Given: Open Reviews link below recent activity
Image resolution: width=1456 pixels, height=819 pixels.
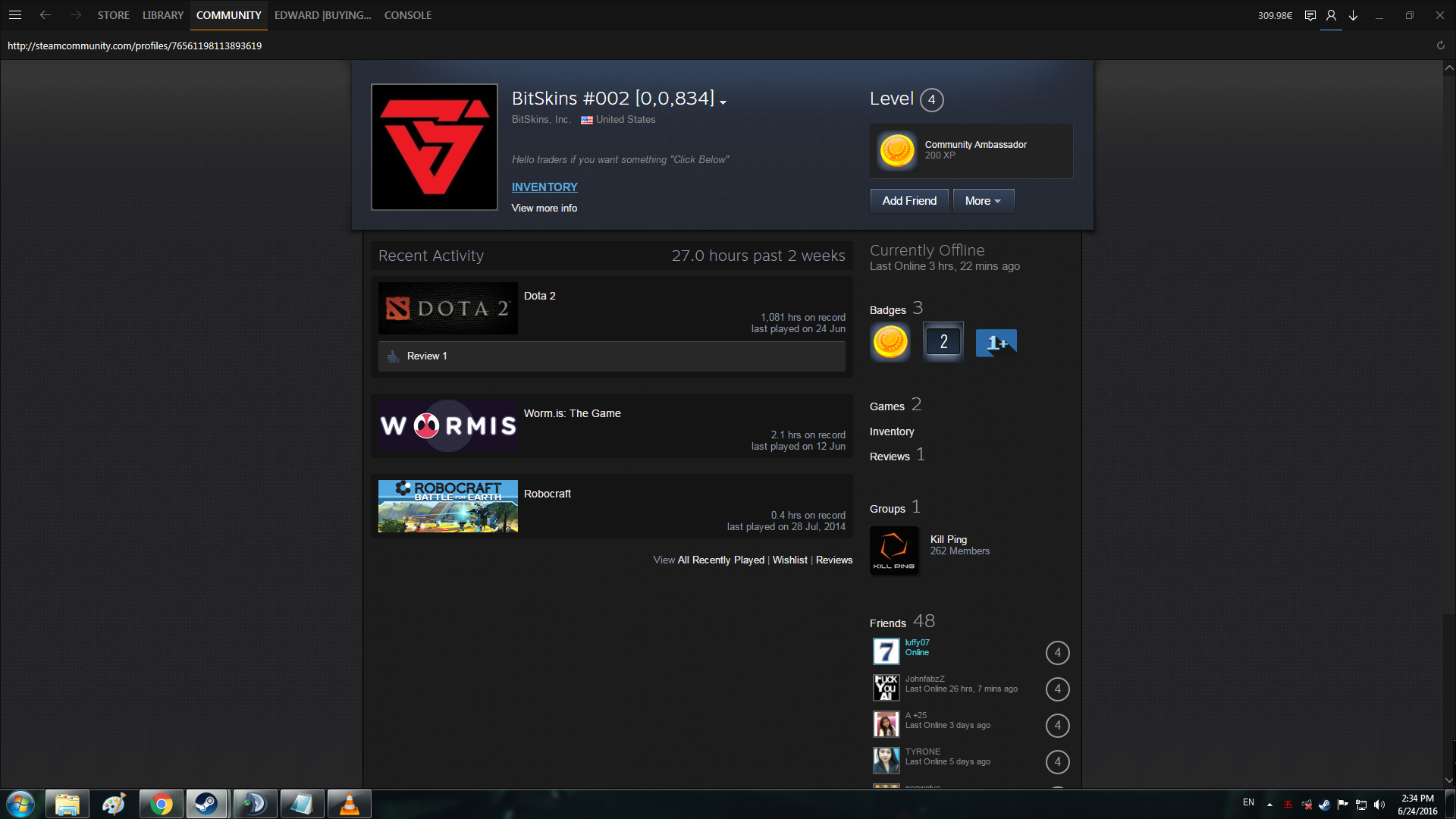Looking at the screenshot, I should [834, 560].
